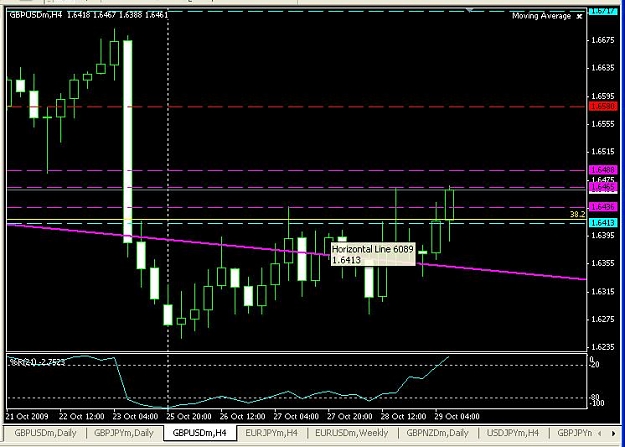The image size is (625, 447).
Task: Click the magenta 1.6488 price label
Action: pos(603,170)
